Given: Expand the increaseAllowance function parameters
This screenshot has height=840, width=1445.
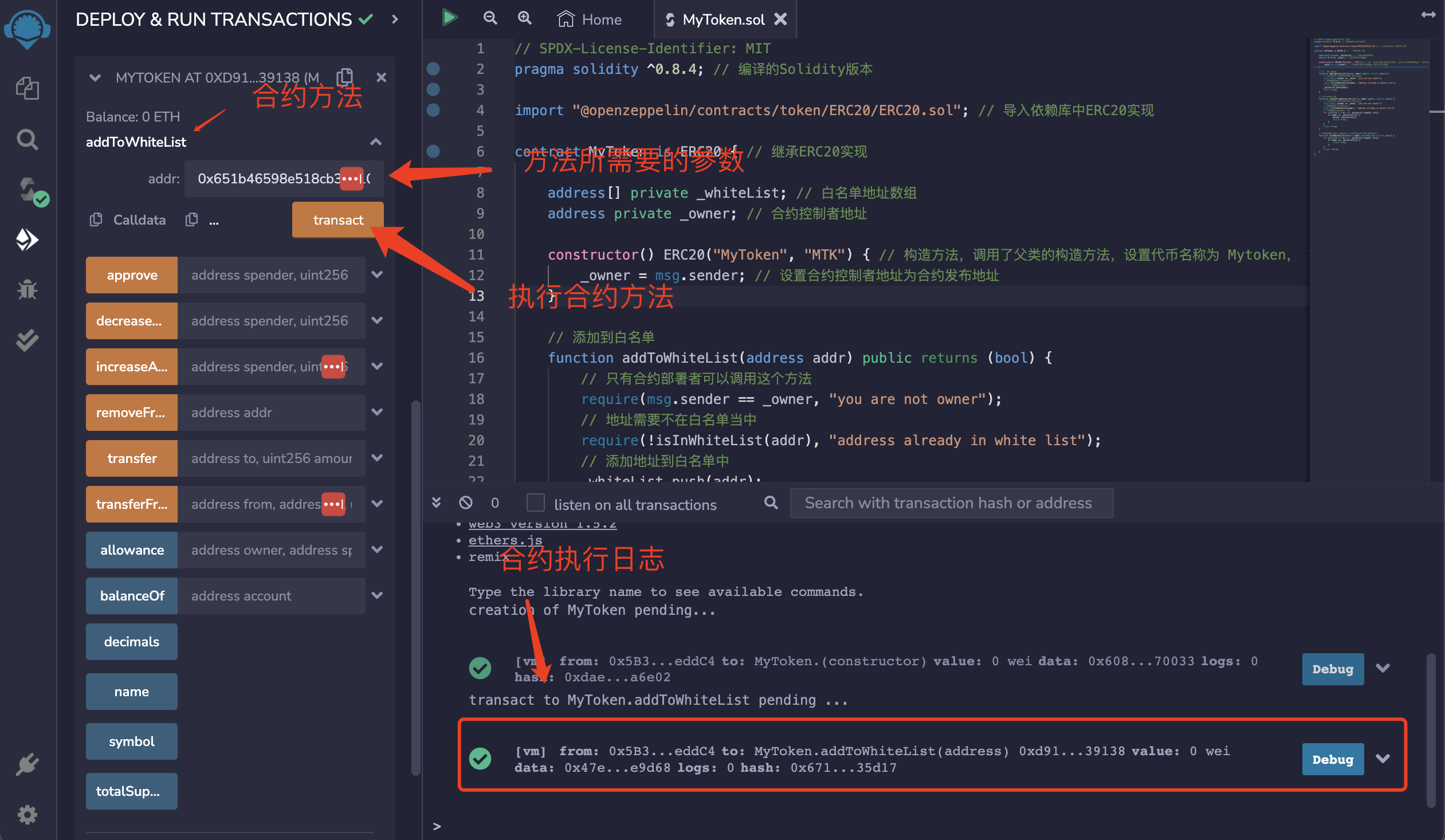Looking at the screenshot, I should click(377, 366).
